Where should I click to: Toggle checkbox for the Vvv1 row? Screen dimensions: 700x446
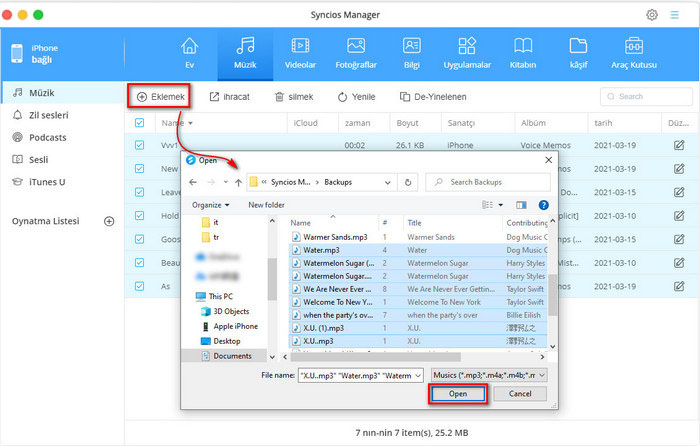click(x=139, y=145)
